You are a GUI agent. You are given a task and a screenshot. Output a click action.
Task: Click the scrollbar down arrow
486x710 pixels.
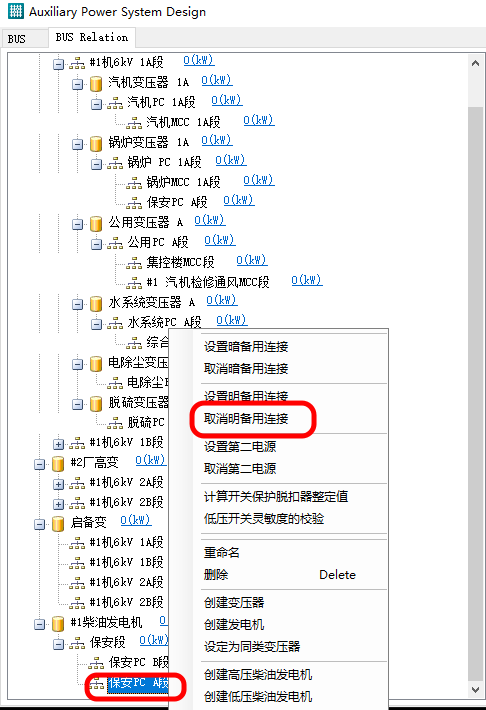click(475, 690)
